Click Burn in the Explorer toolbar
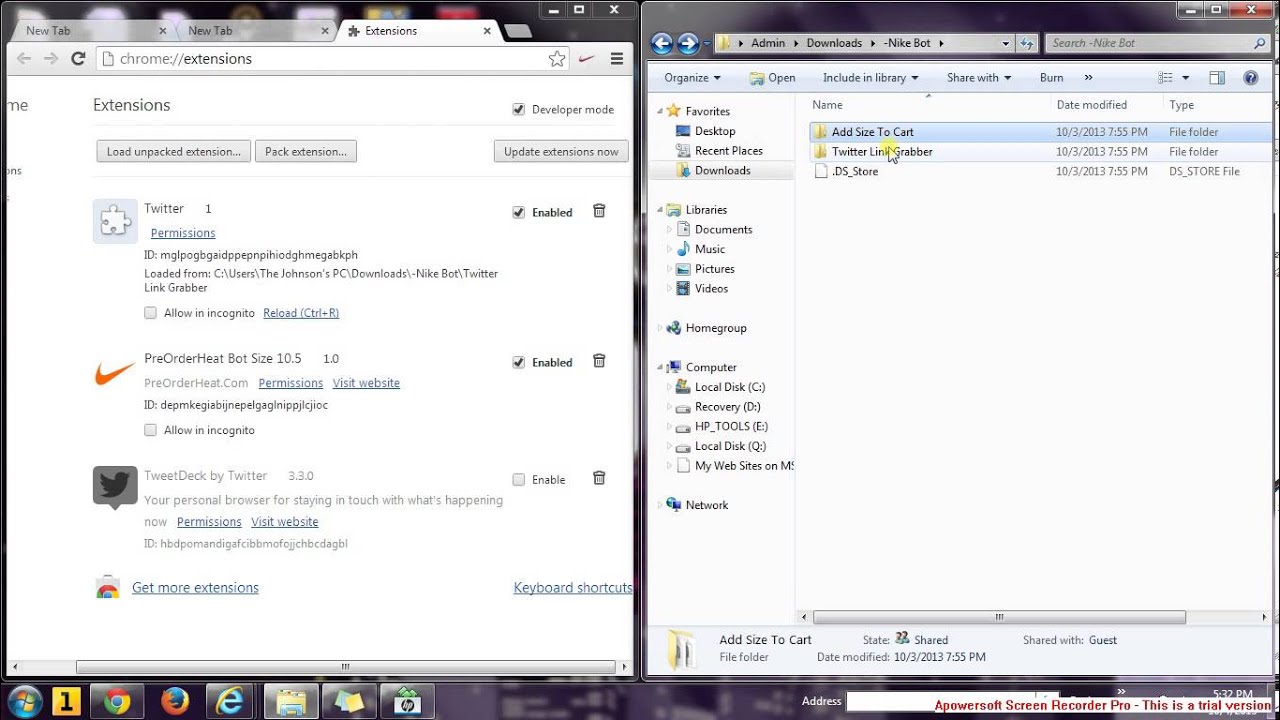 pos(1051,77)
